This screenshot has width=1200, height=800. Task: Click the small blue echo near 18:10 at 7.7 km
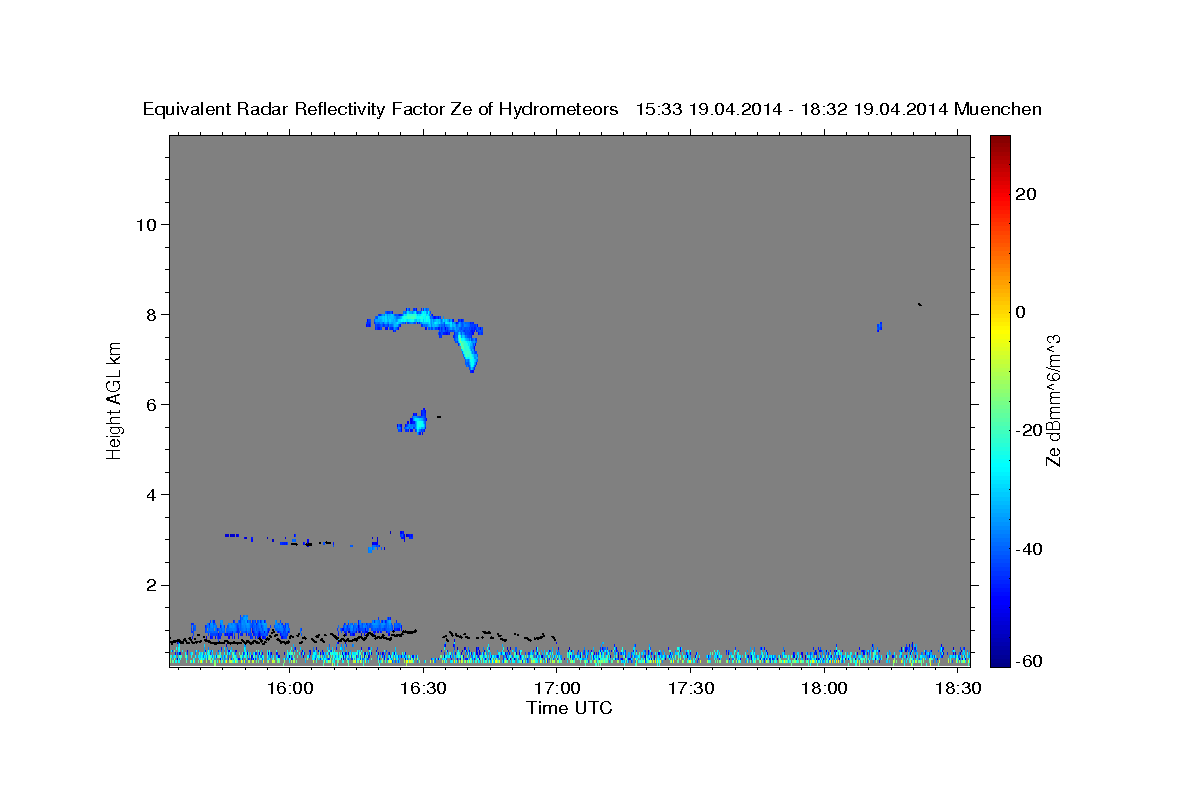[879, 326]
